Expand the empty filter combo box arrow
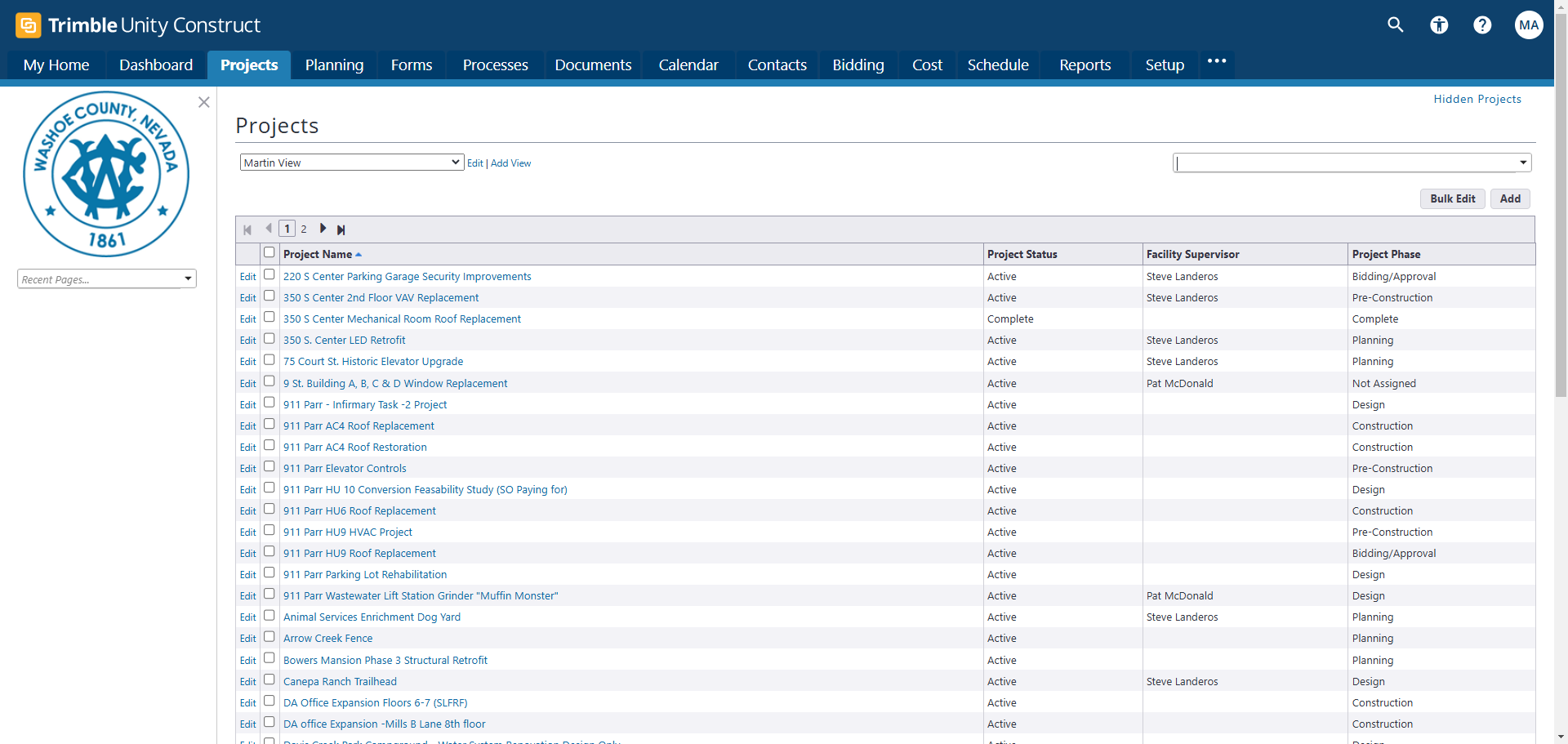This screenshot has width=1568, height=744. point(1523,163)
